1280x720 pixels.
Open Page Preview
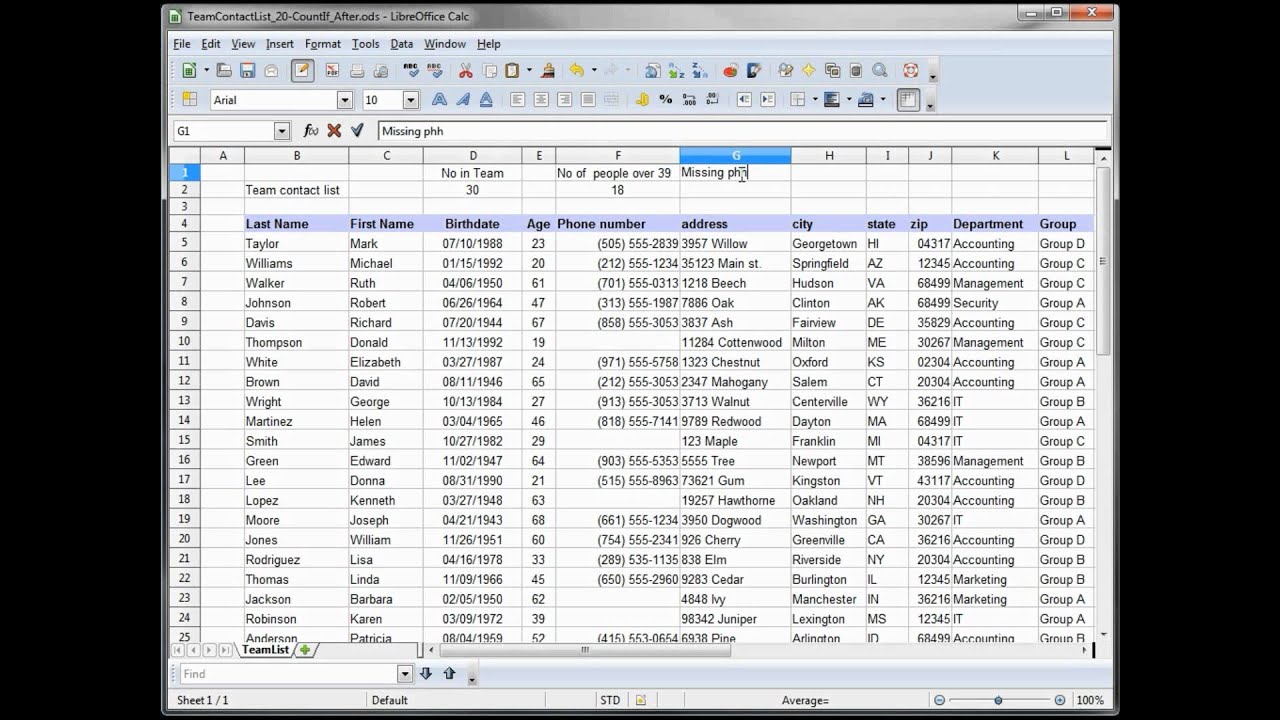380,71
